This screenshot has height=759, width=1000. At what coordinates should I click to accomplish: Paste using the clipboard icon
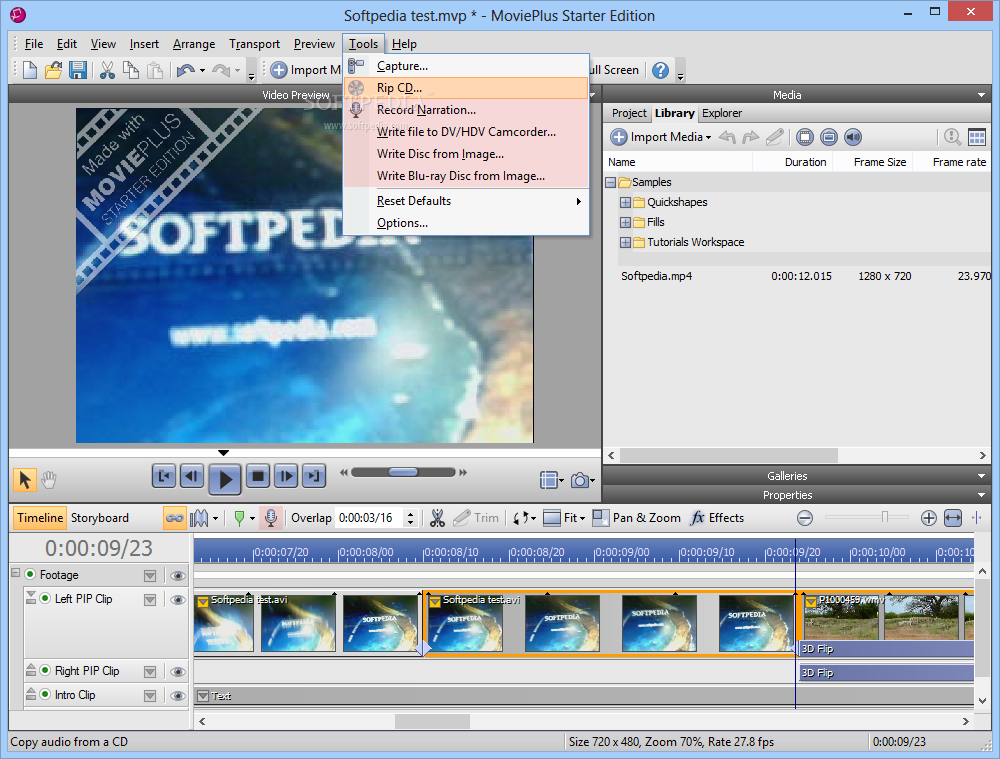tap(155, 70)
